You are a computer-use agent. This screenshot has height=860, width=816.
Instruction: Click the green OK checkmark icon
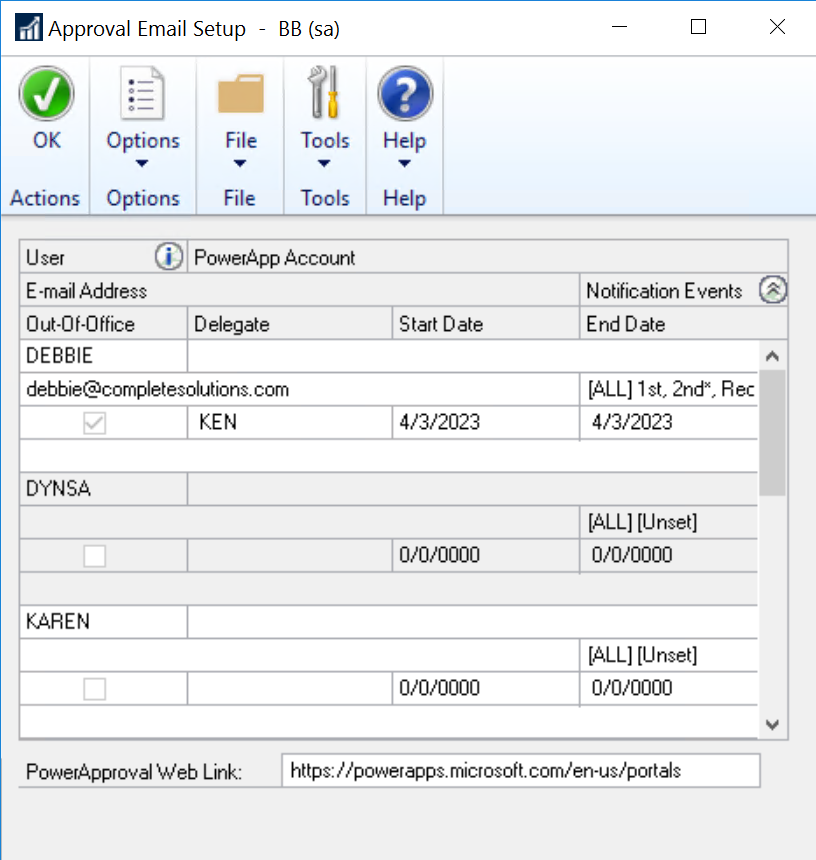point(46,94)
